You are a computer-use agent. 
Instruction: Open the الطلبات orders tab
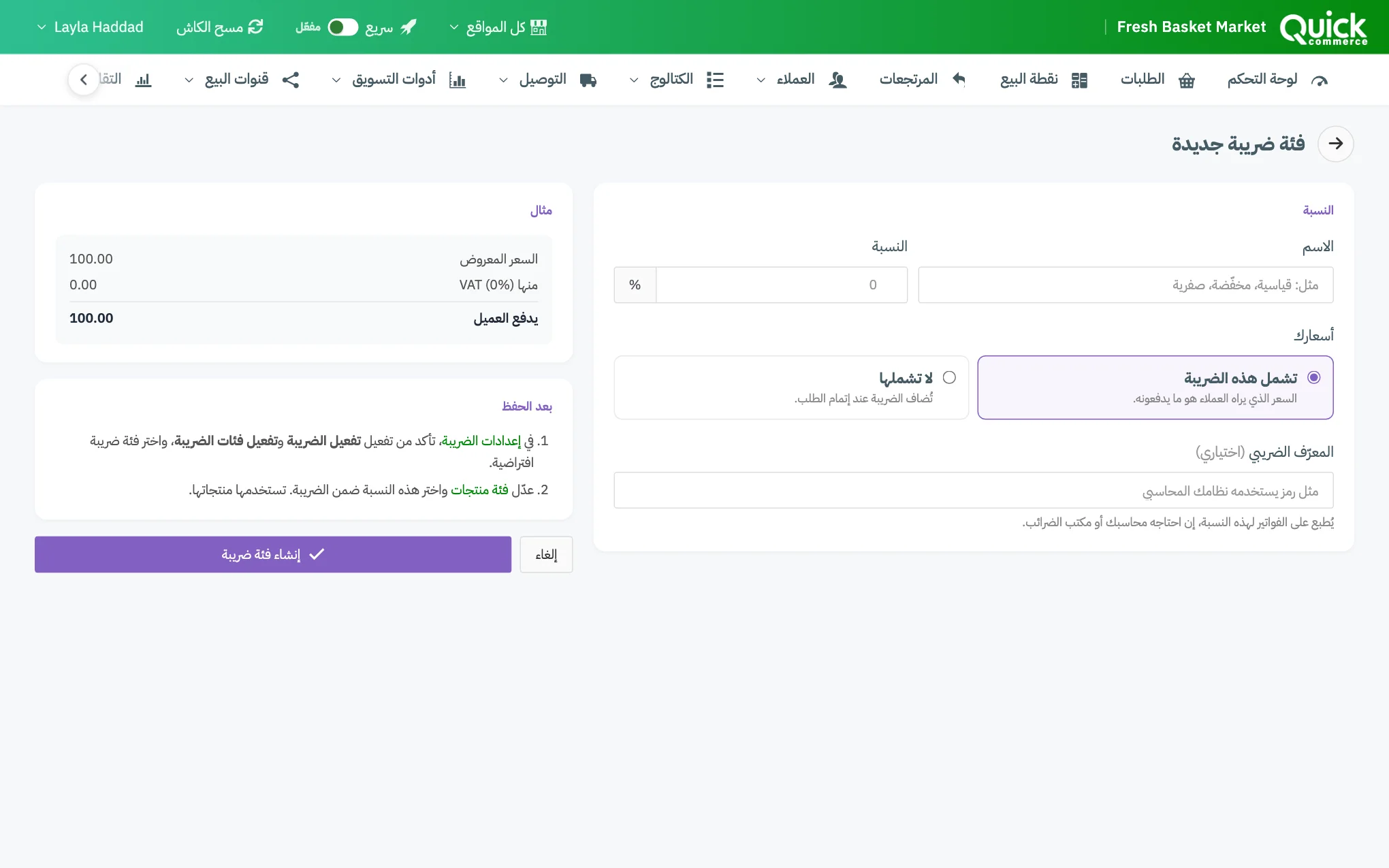pyautogui.click(x=1157, y=80)
